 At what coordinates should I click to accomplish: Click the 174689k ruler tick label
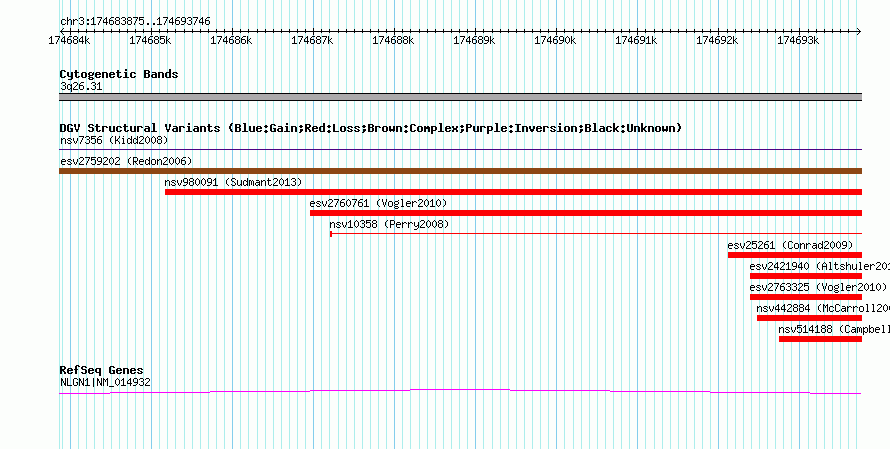point(474,40)
